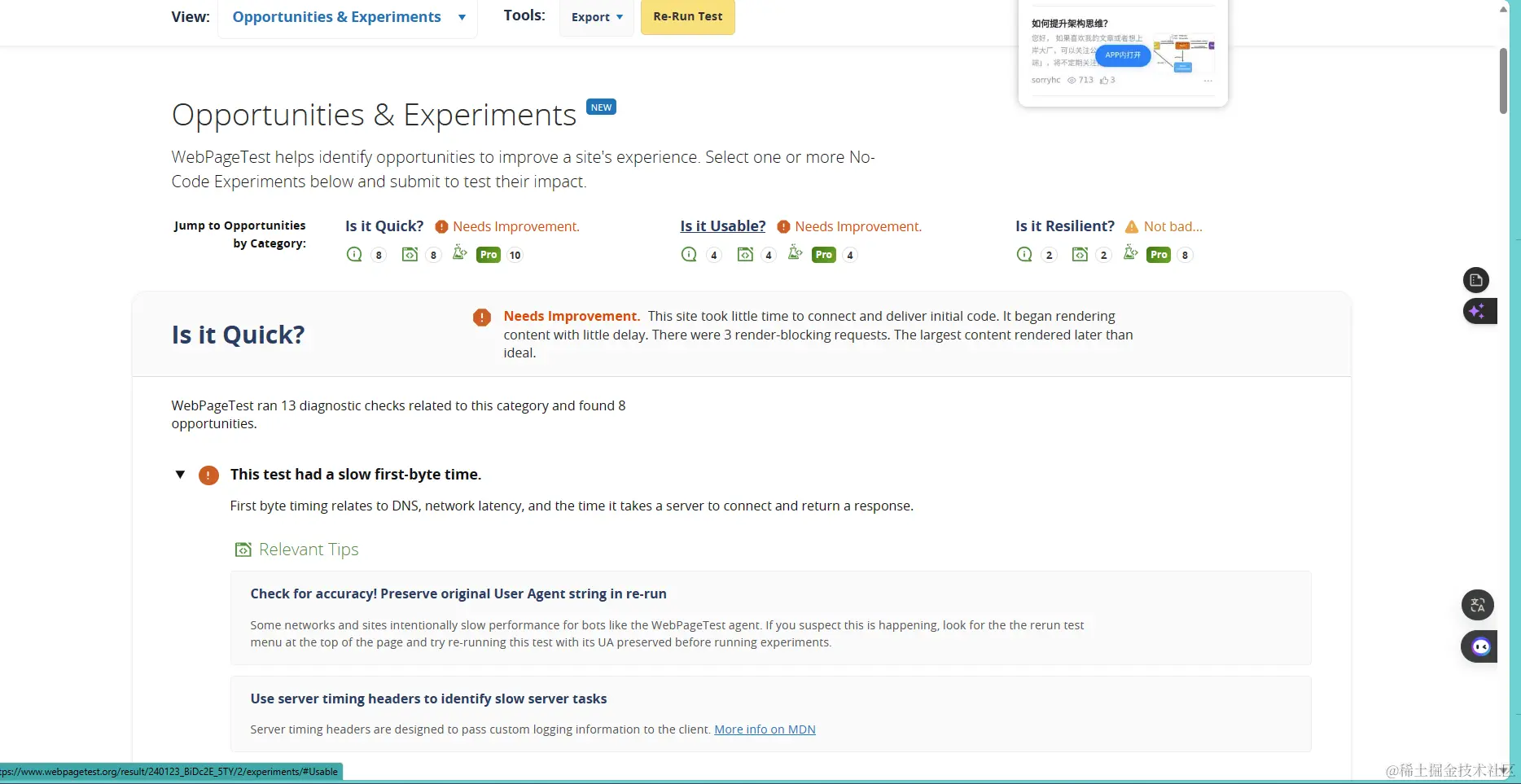
Task: Click the Relevant Tips heading
Action: tap(309, 550)
